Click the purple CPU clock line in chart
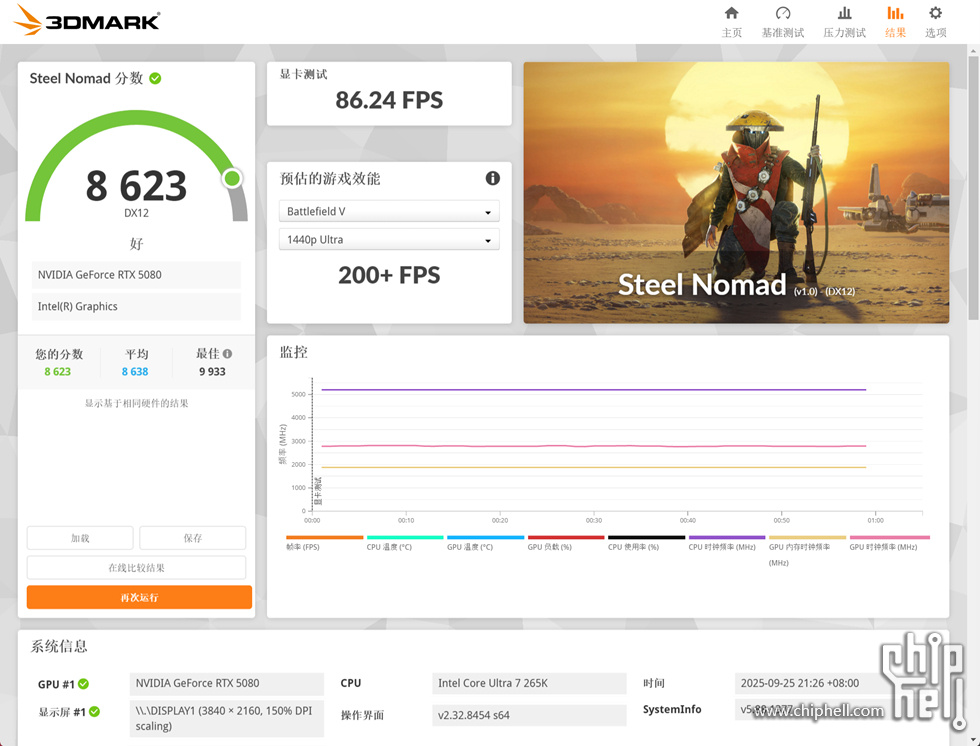The width and height of the screenshot is (980, 746). 594,390
